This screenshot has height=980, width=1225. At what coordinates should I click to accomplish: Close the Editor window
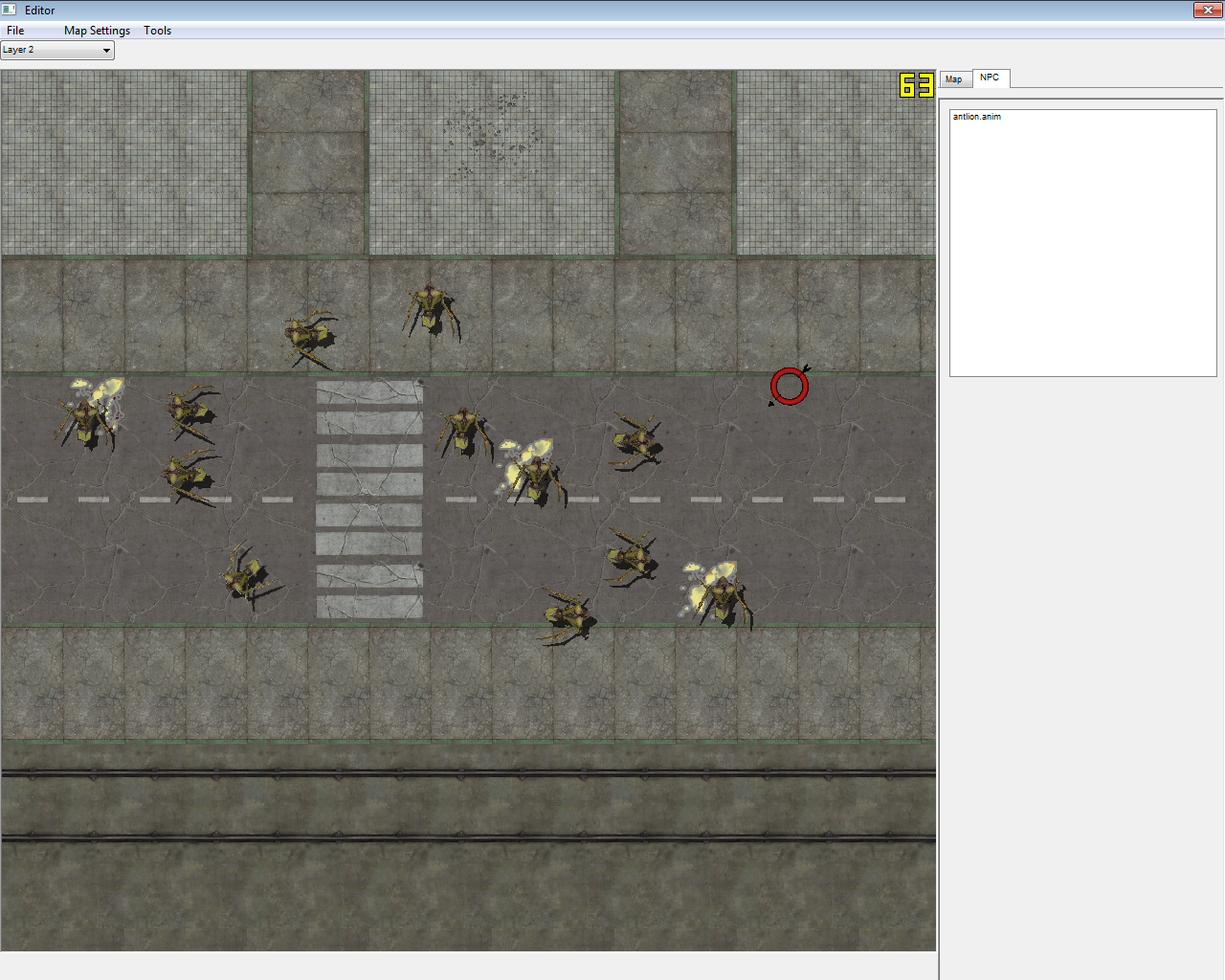[1208, 10]
